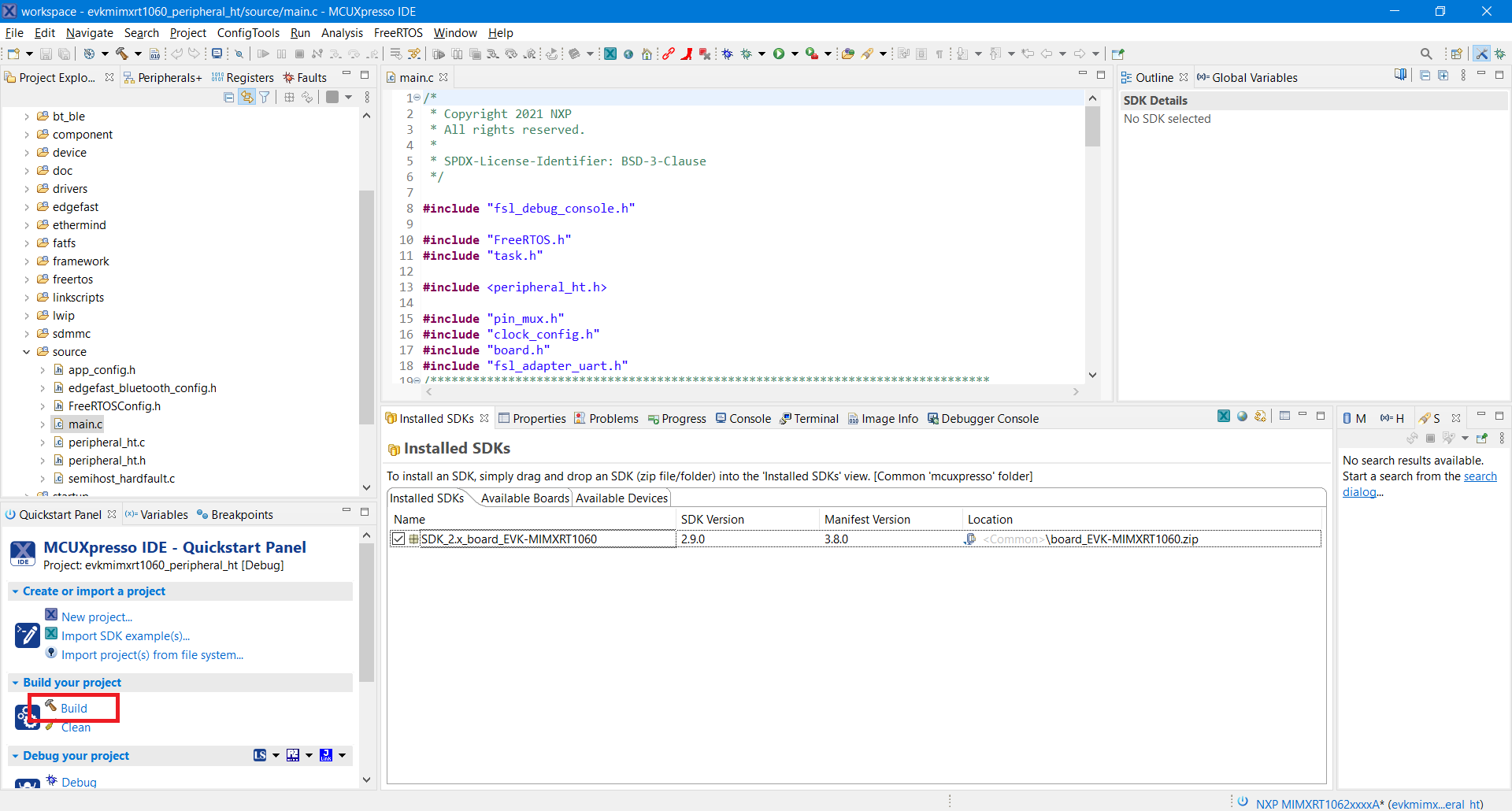This screenshot has height=811, width=1512.
Task: Switch to the Debug perspective icon
Action: tap(1500, 54)
